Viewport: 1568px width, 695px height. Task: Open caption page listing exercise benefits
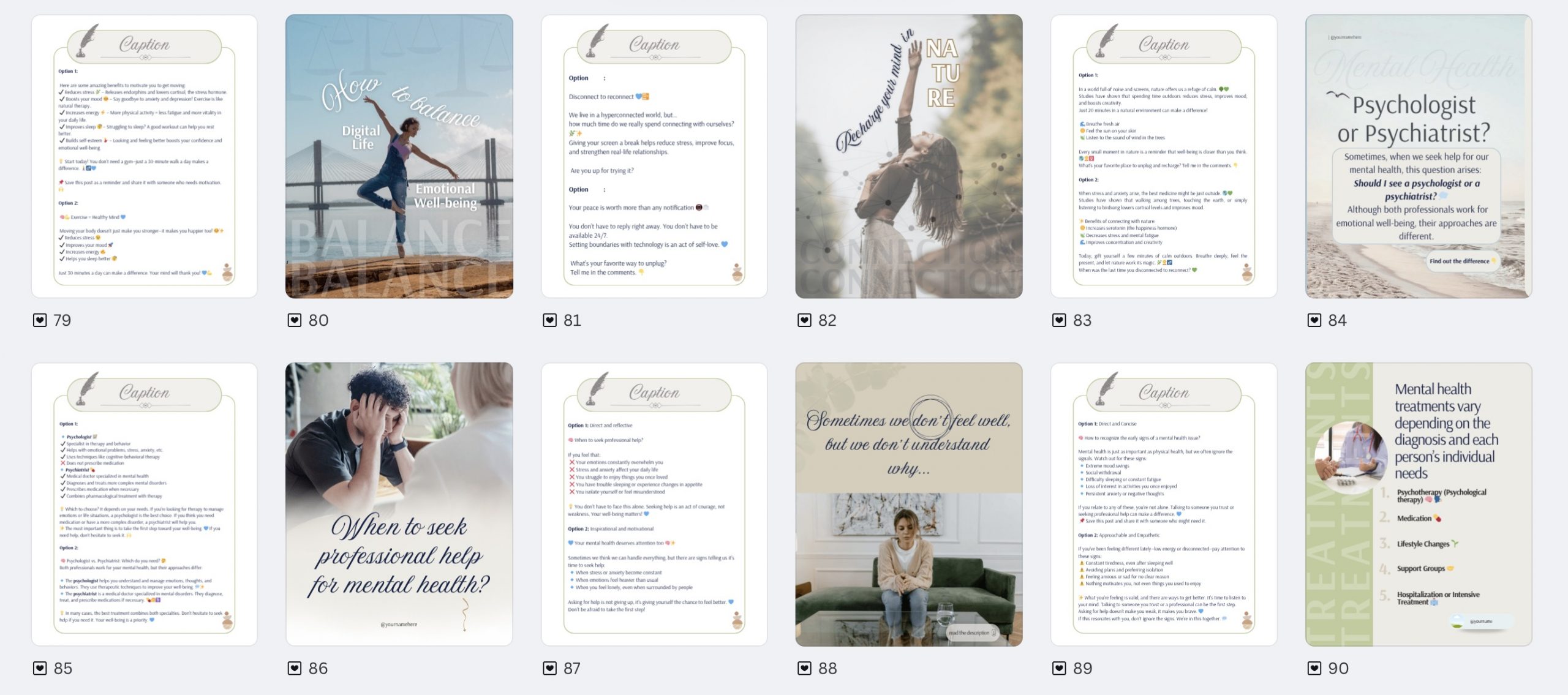click(x=145, y=156)
